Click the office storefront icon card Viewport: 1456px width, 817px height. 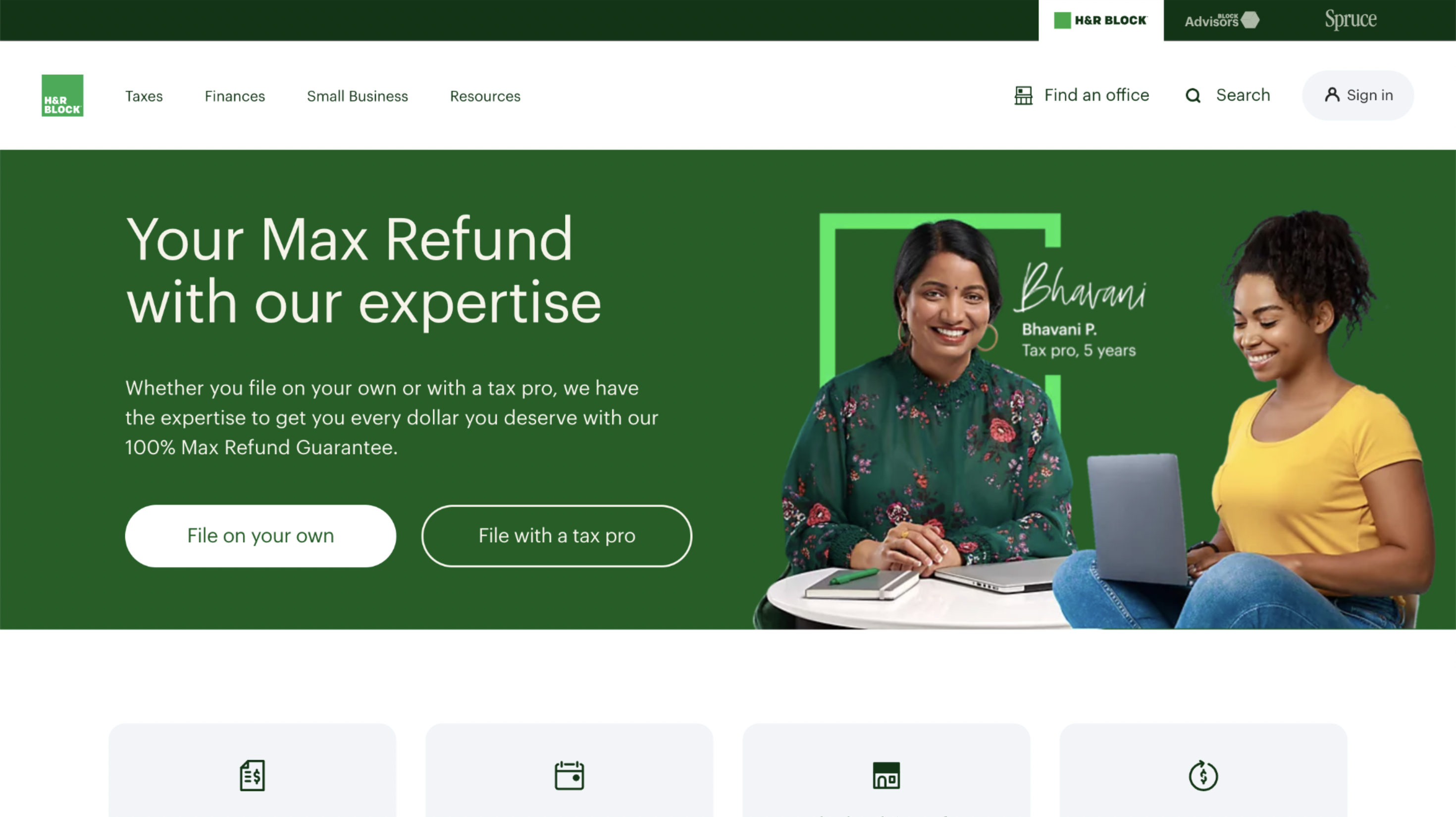coord(886,770)
